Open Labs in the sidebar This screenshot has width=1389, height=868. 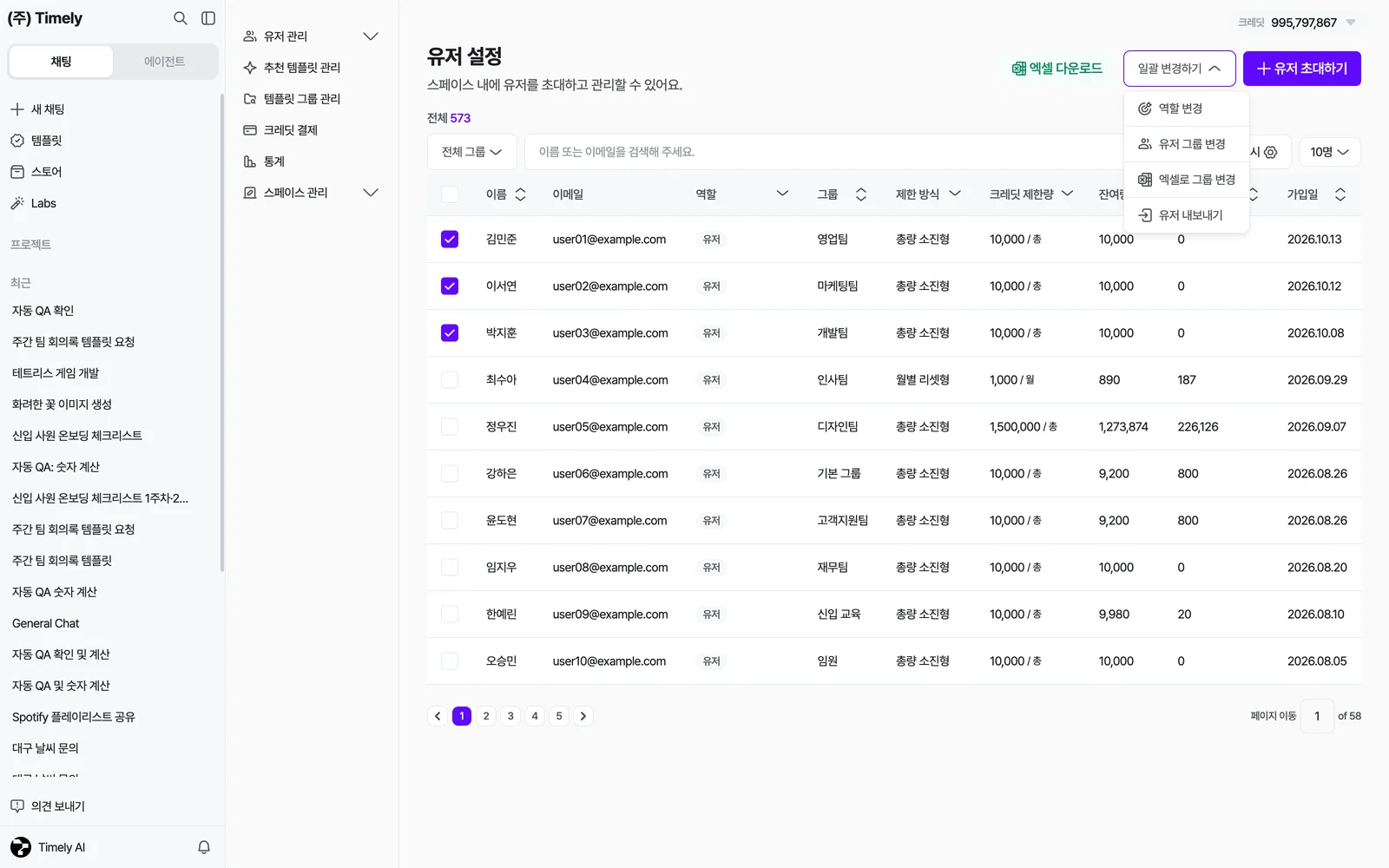34,203
